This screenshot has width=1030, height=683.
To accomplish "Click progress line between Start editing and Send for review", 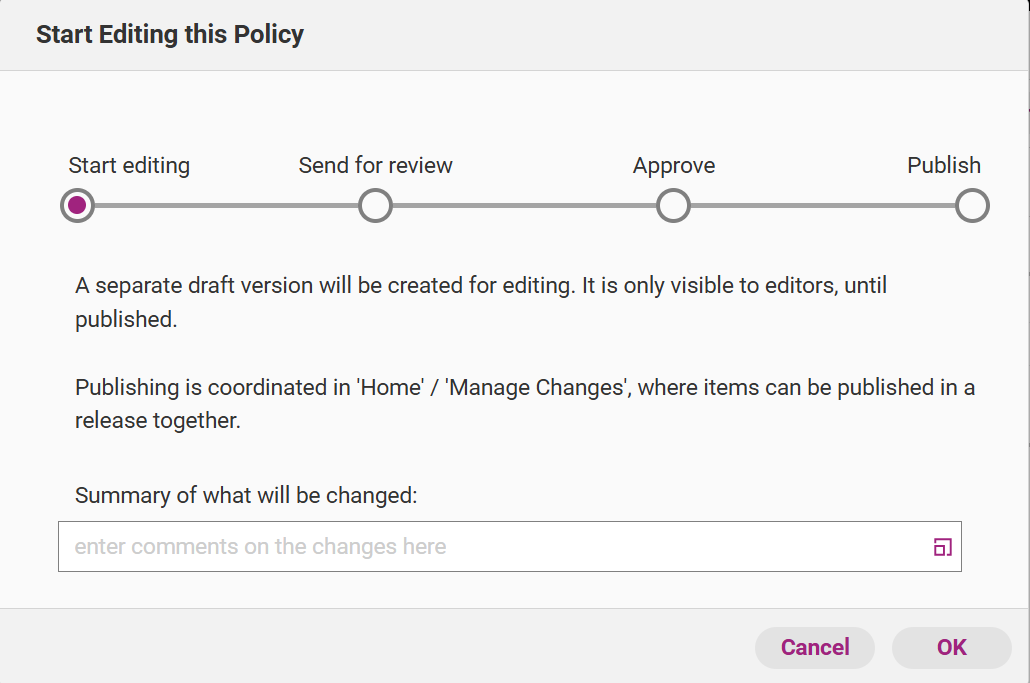I will (226, 206).
